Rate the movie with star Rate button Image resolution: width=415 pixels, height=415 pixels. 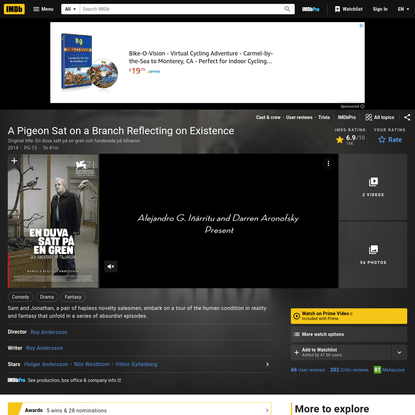390,140
